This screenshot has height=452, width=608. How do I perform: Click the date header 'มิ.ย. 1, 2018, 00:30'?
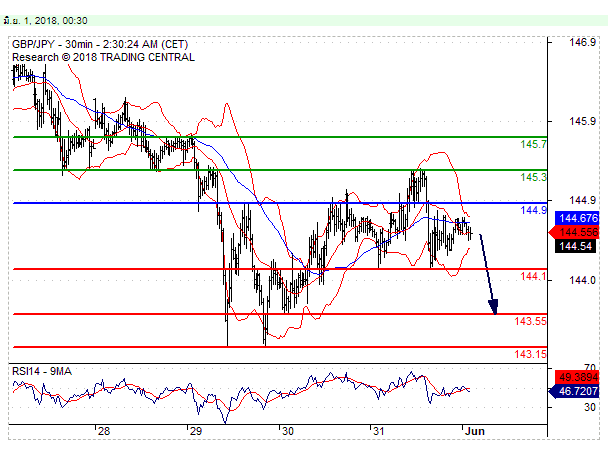pos(45,21)
